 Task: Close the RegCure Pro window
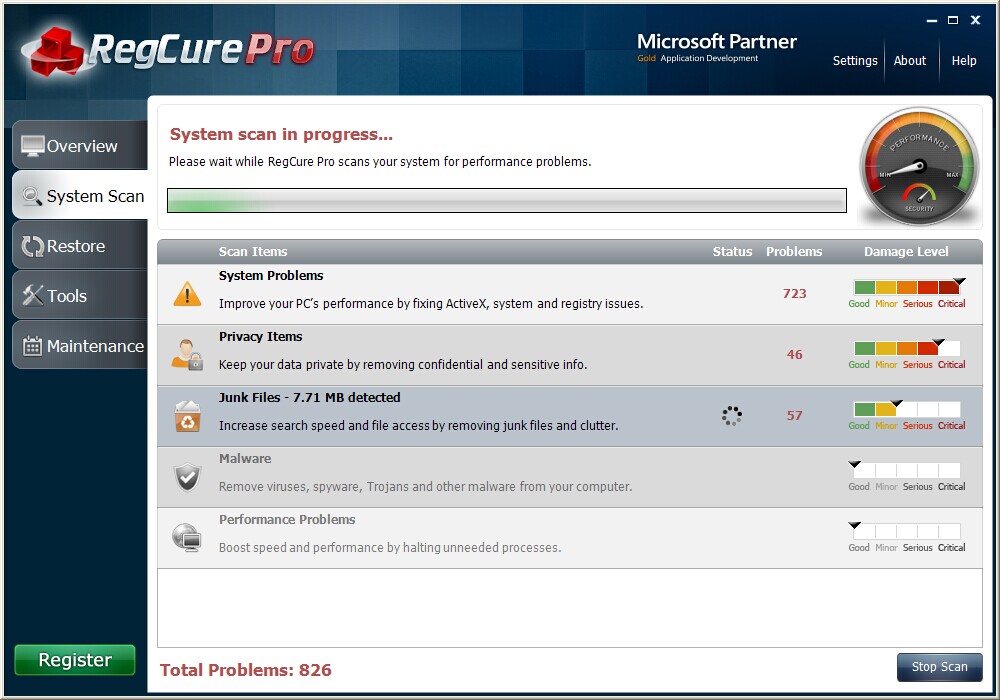point(975,20)
